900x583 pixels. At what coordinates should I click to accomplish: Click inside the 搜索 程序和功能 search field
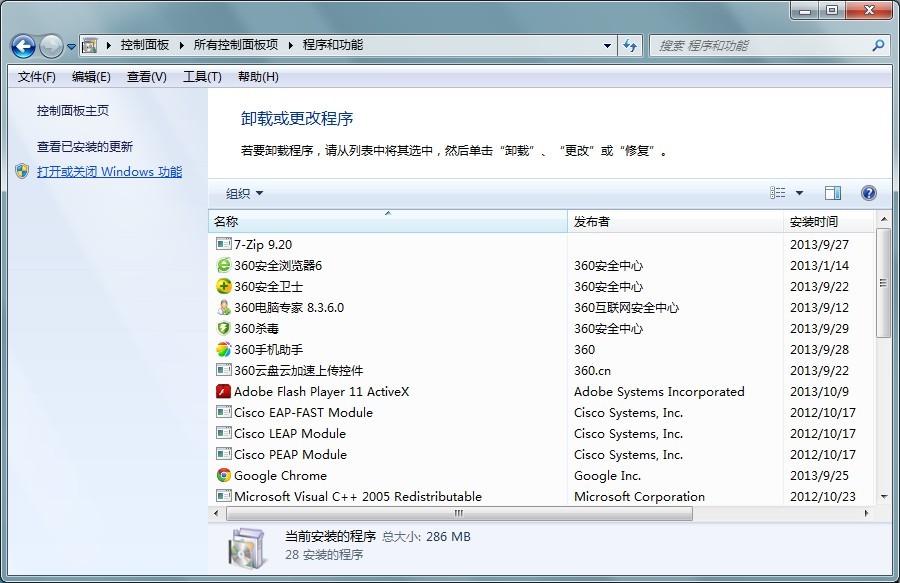(x=770, y=45)
